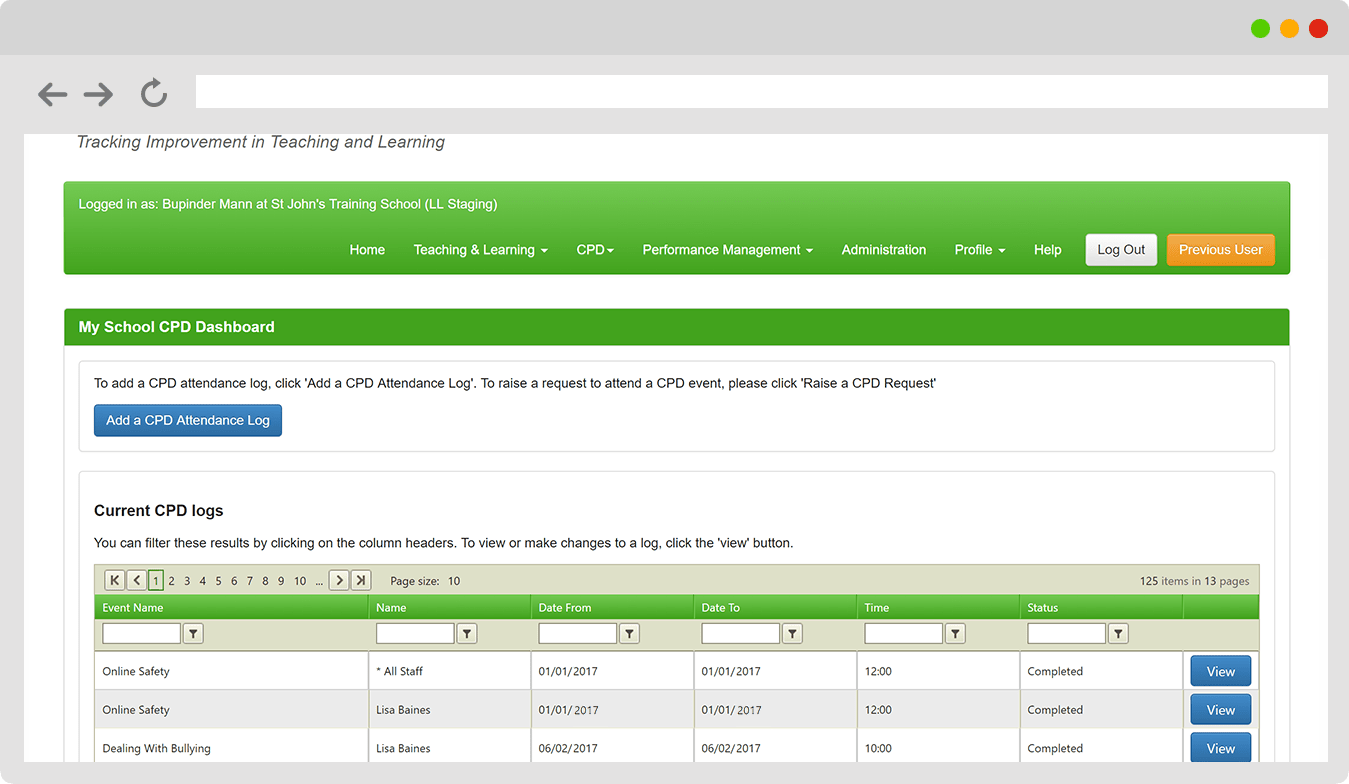Focus the Date From filter text box
This screenshot has height=784, width=1349.
(x=578, y=633)
